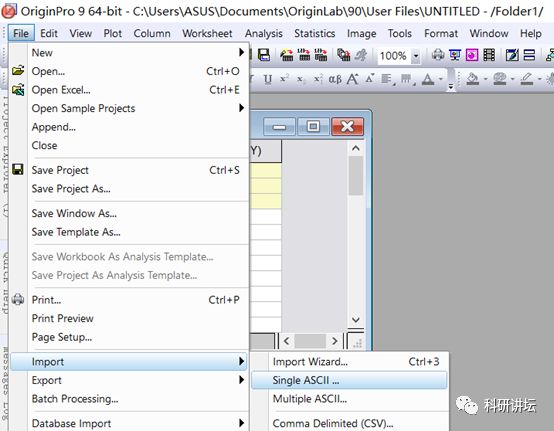Open Format toolbar overflow options chevron
Screen dimensions: 554x431
pos(450,86)
